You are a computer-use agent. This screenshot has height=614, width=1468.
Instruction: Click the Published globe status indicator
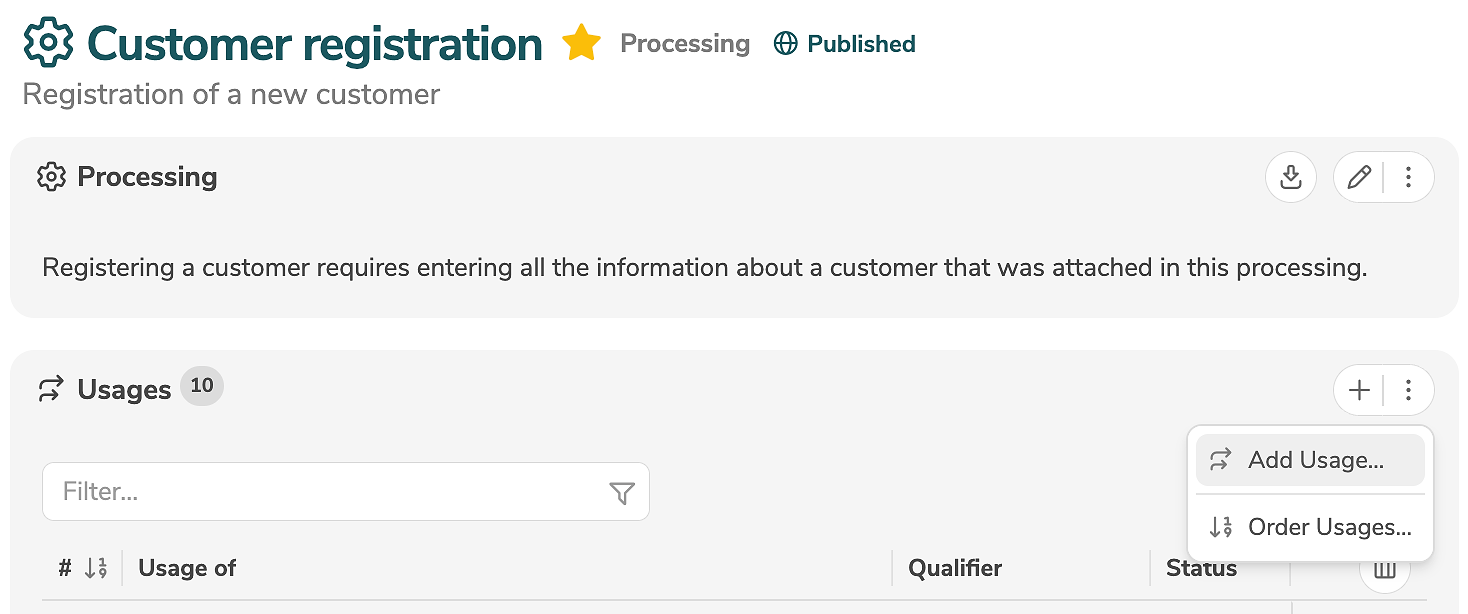pos(845,44)
